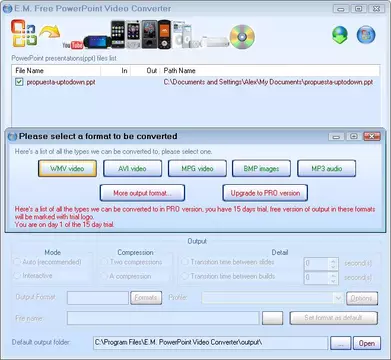Sort list by the File Name column header

57,70
